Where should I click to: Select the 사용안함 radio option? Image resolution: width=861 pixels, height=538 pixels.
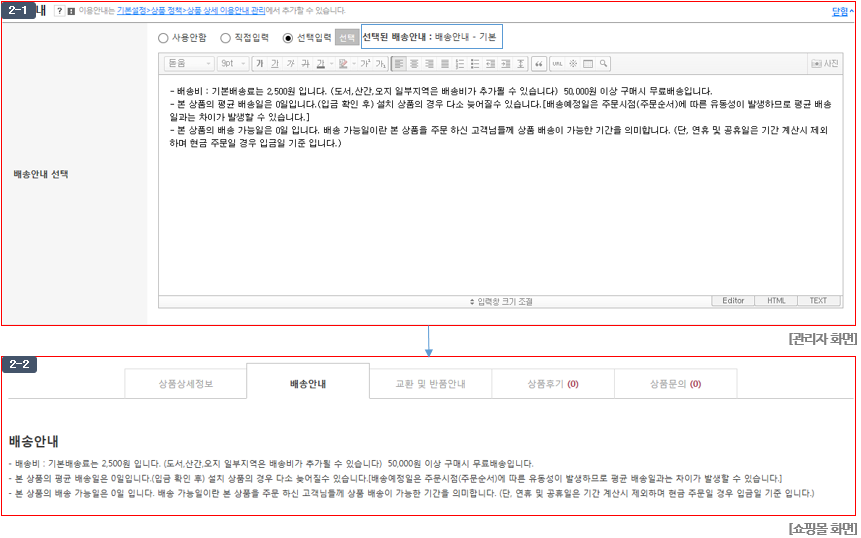pyautogui.click(x=163, y=38)
